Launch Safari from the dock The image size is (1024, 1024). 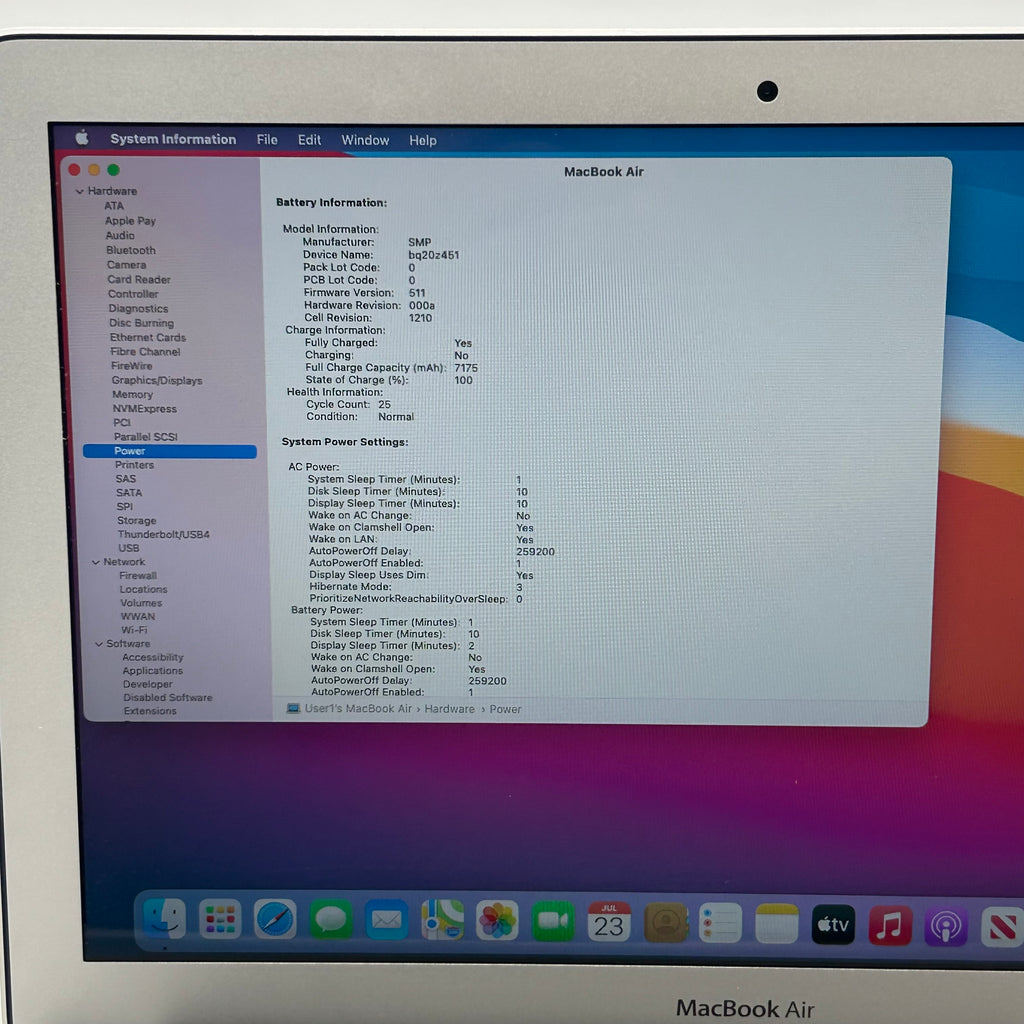[x=275, y=920]
